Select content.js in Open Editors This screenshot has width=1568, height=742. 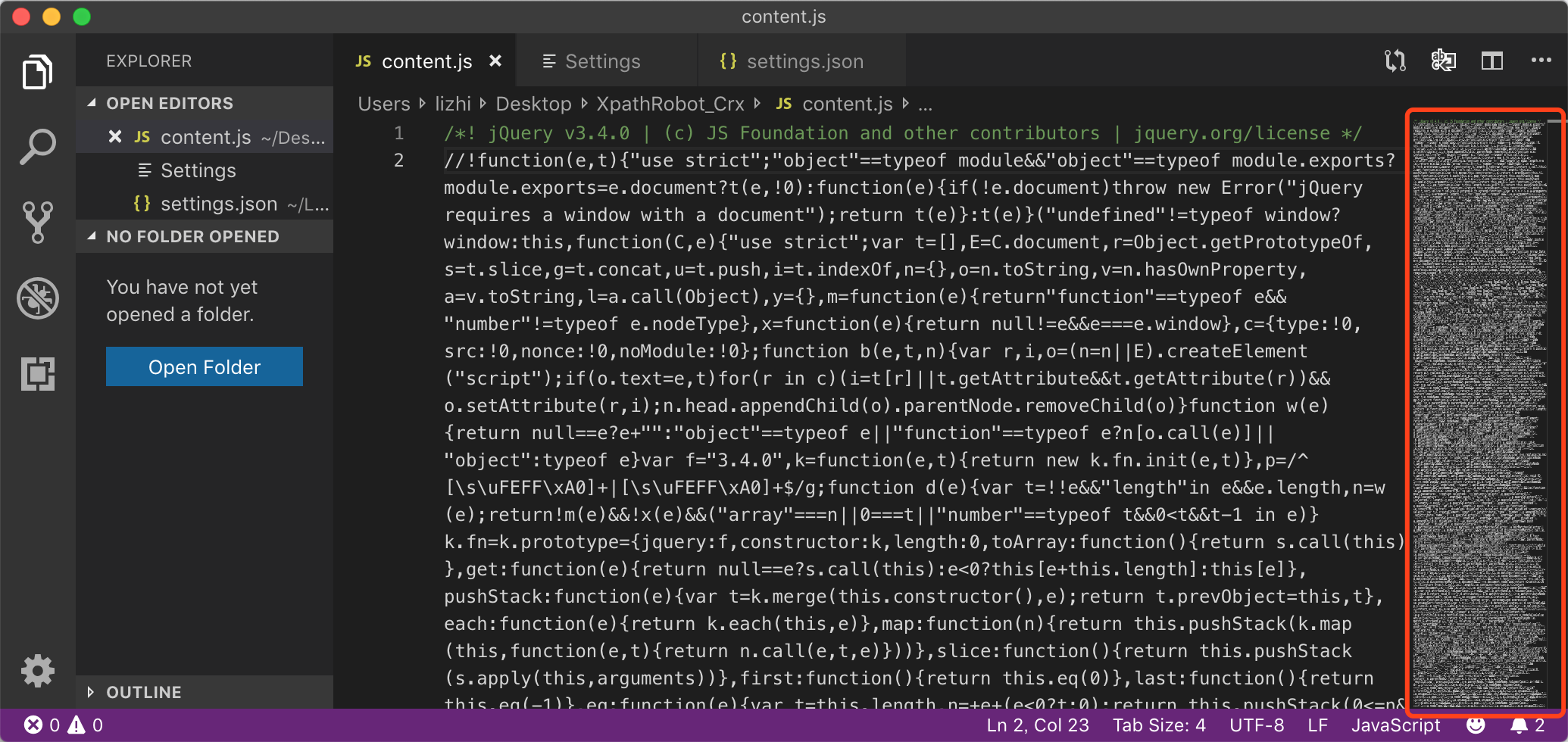[x=205, y=136]
